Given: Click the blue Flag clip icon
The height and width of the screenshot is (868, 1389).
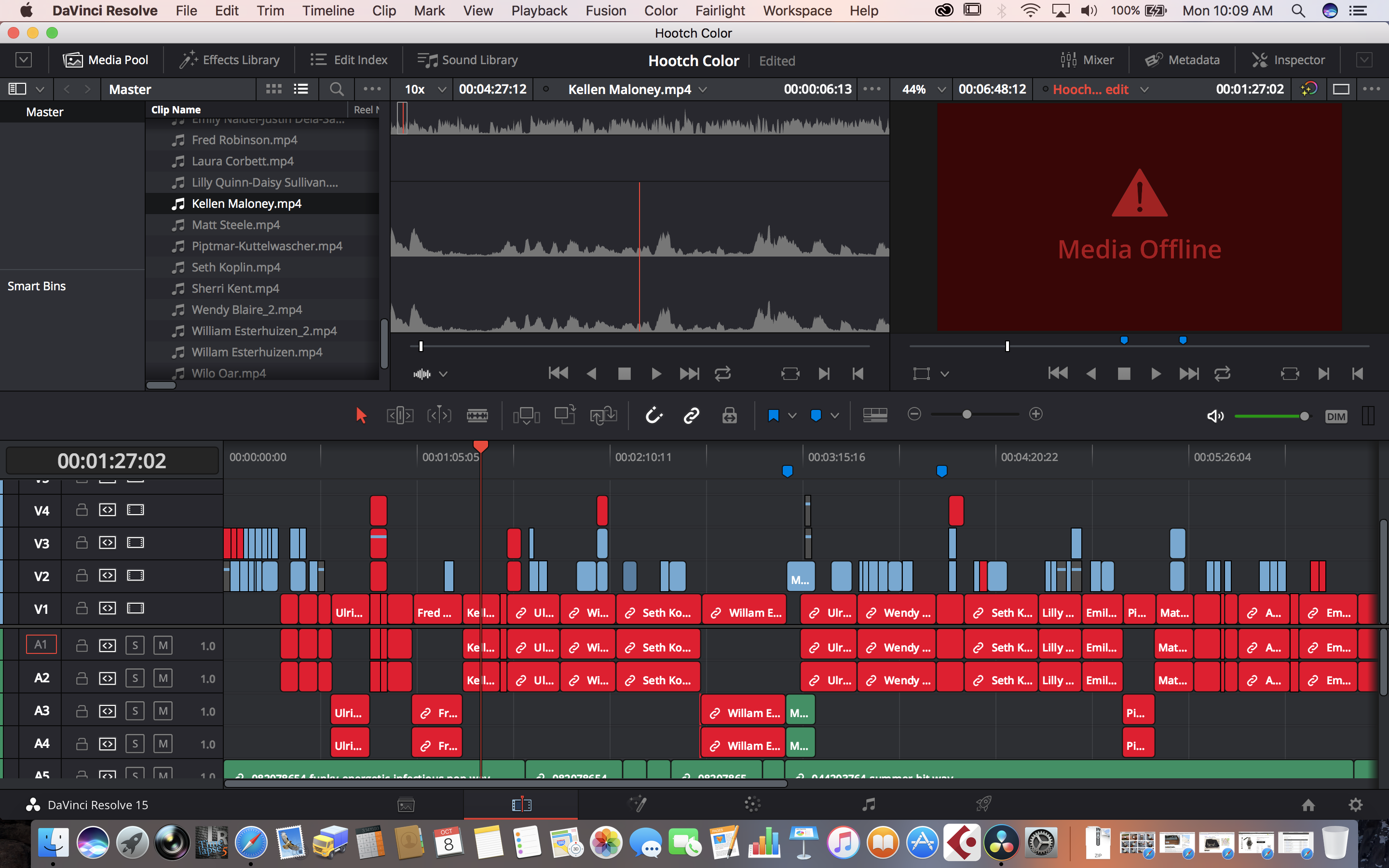Looking at the screenshot, I should click(x=773, y=415).
